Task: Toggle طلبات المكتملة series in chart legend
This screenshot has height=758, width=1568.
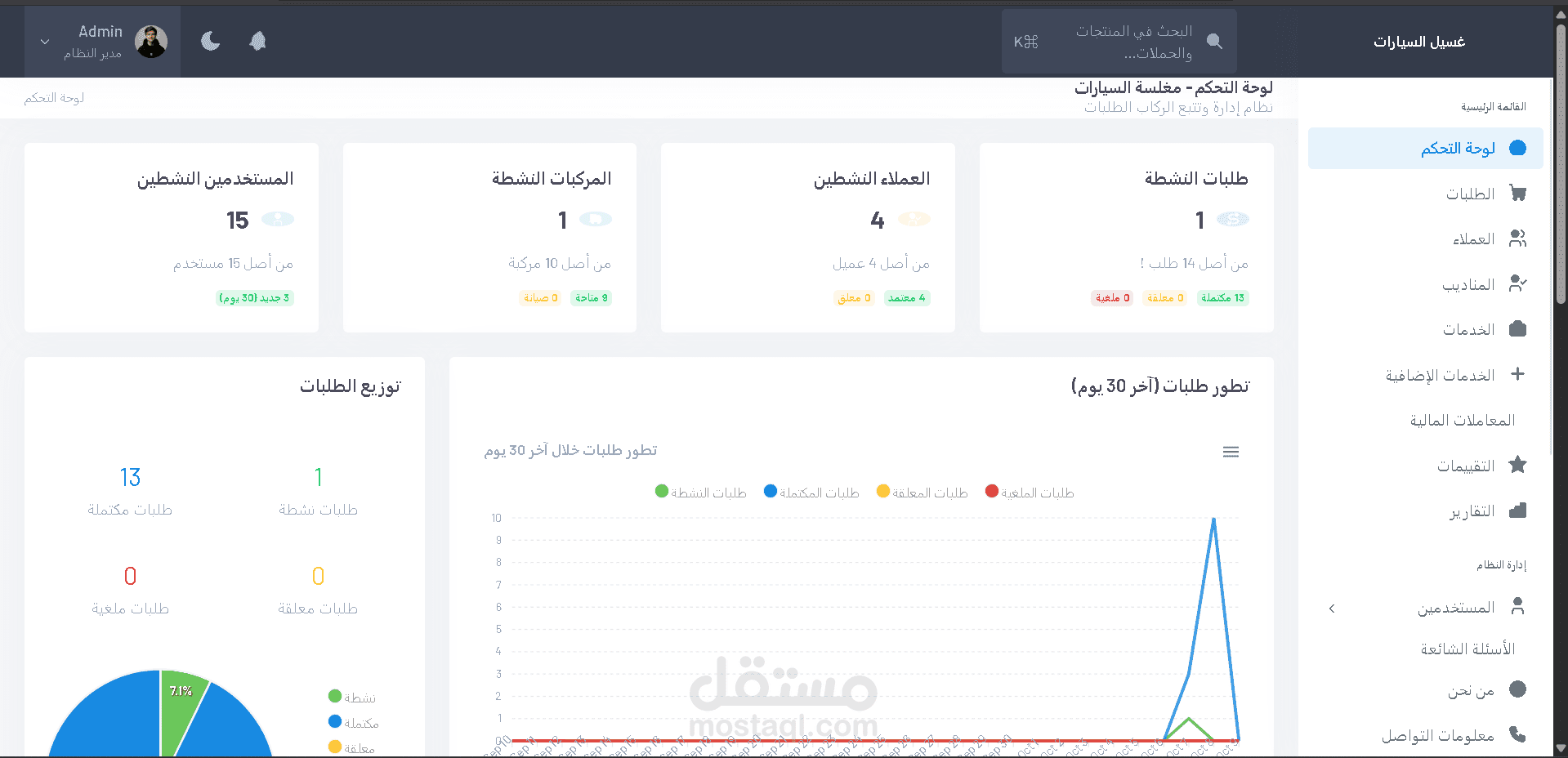Action: [811, 493]
